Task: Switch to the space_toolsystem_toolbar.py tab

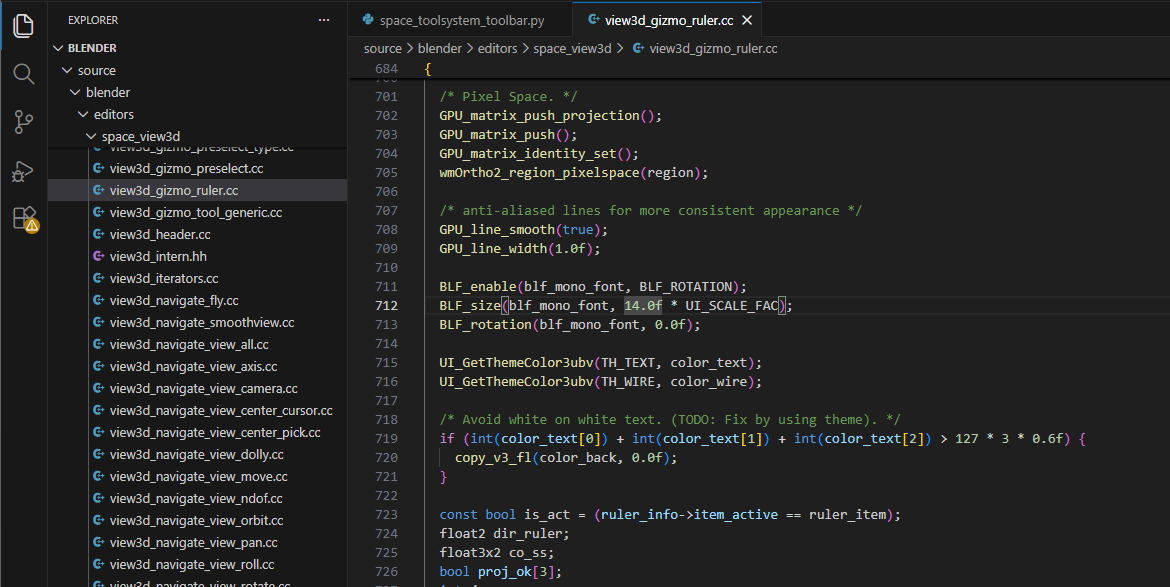Action: (x=460, y=20)
